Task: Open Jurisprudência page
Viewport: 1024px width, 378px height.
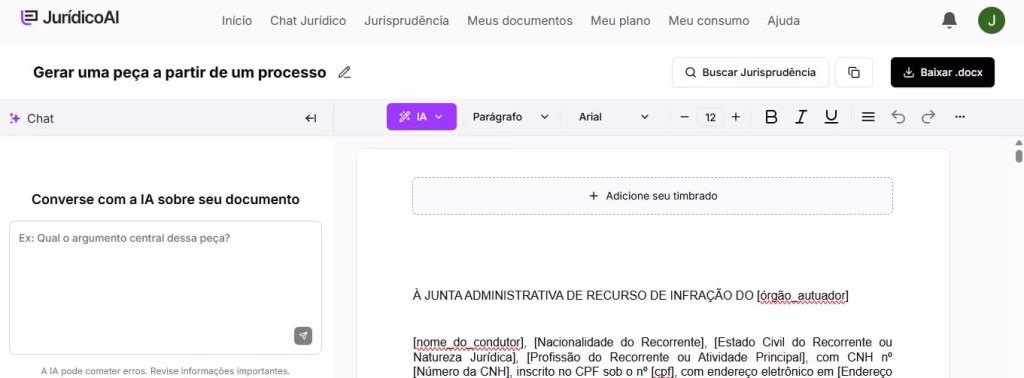Action: (x=406, y=21)
